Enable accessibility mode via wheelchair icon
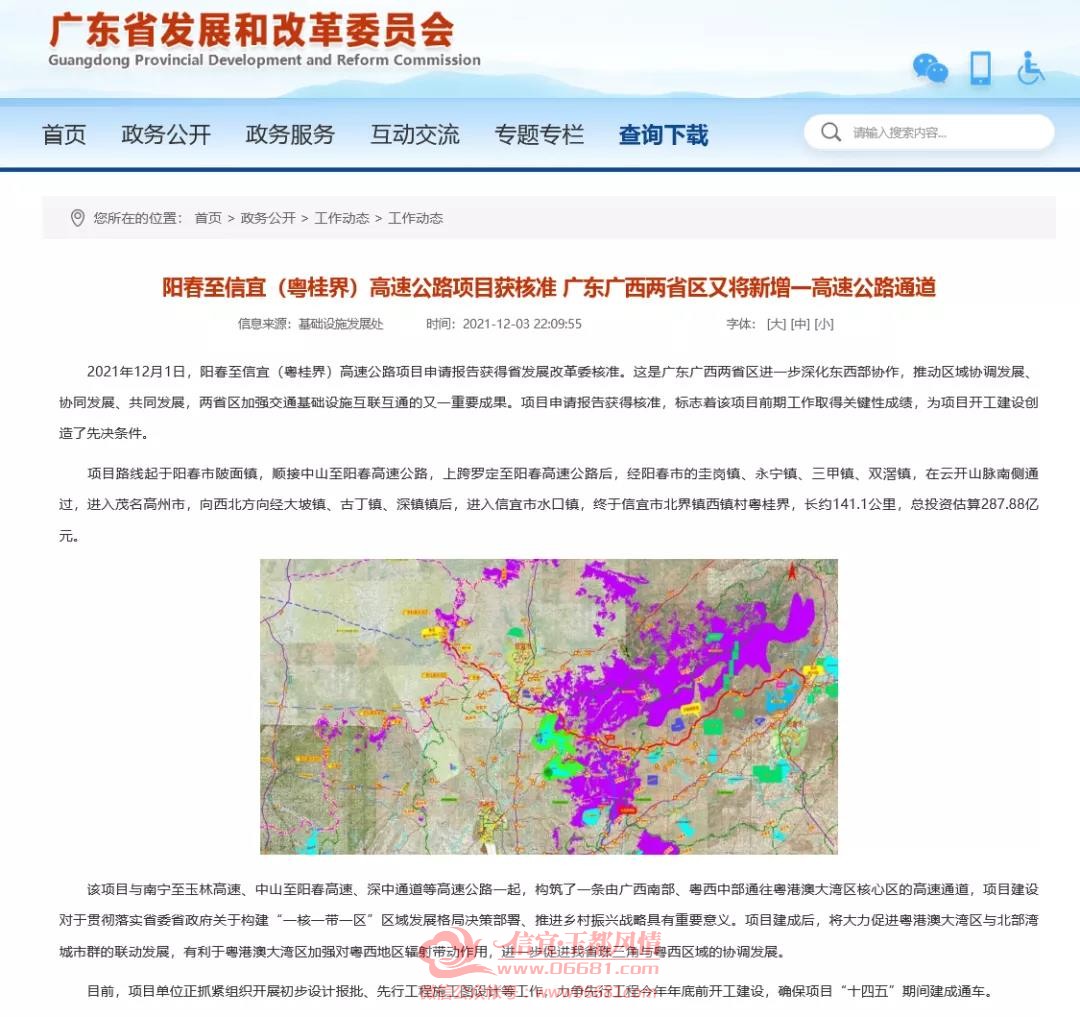Viewport: 1080px width, 1017px height. click(1030, 68)
